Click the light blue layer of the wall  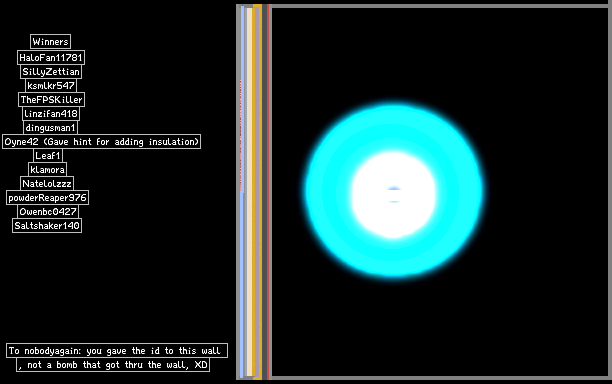click(242, 192)
